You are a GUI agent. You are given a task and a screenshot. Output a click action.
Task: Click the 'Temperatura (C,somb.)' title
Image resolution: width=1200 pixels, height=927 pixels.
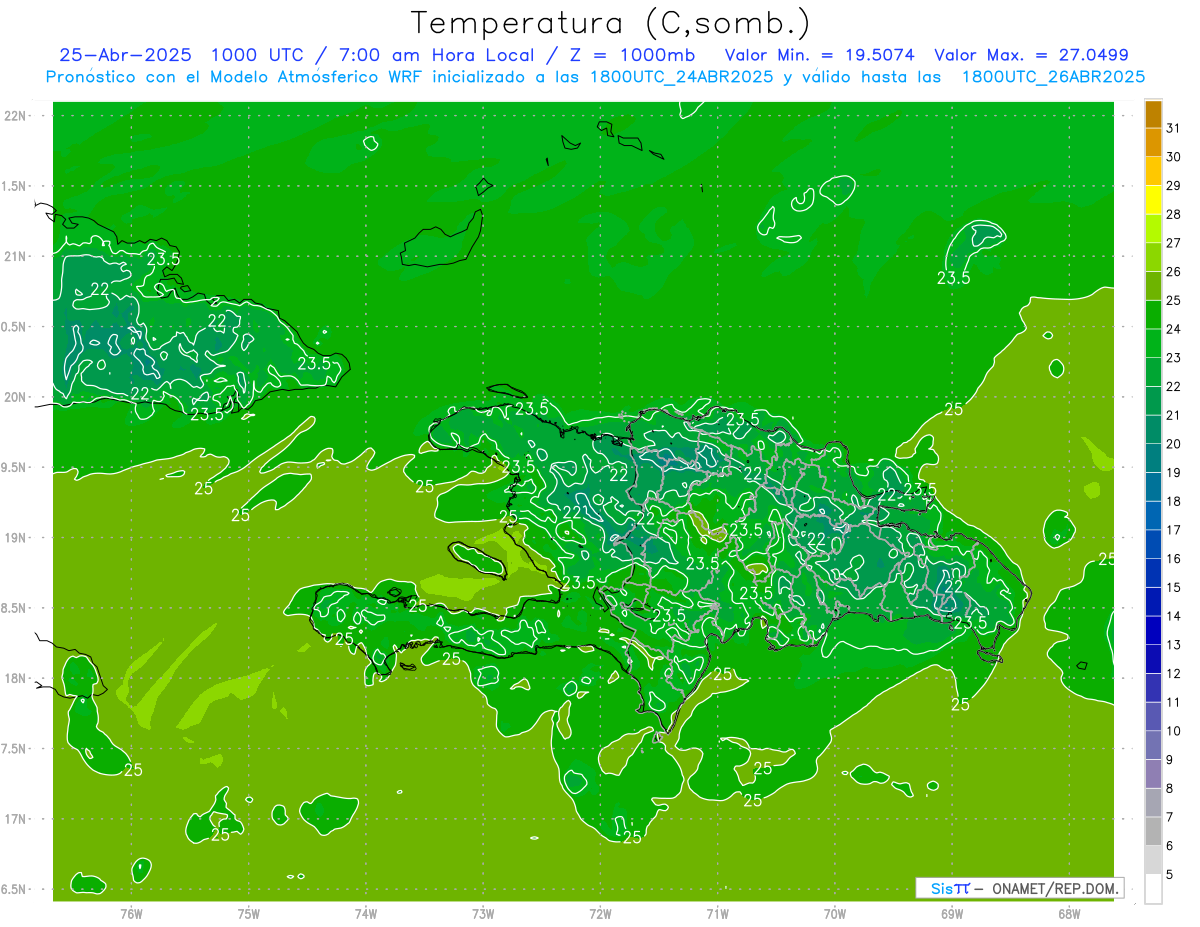[611, 23]
